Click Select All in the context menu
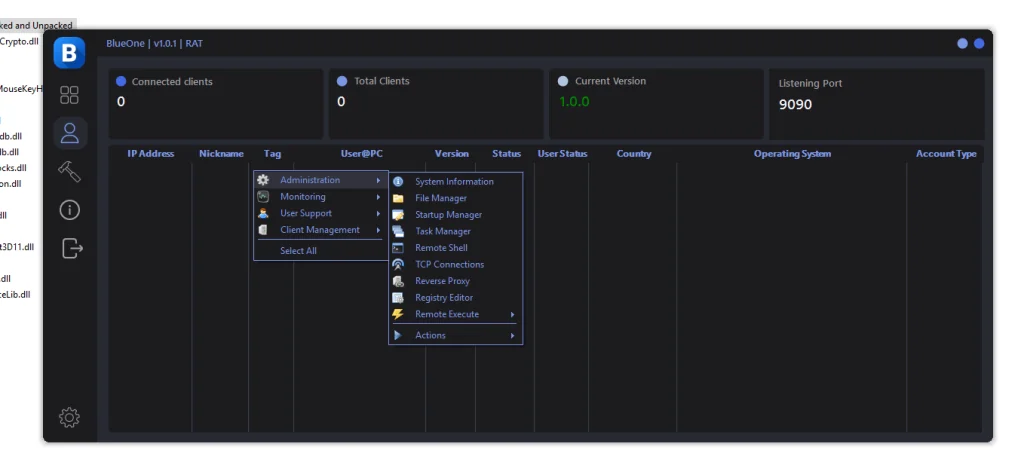The width and height of the screenshot is (1024, 474). [x=298, y=251]
